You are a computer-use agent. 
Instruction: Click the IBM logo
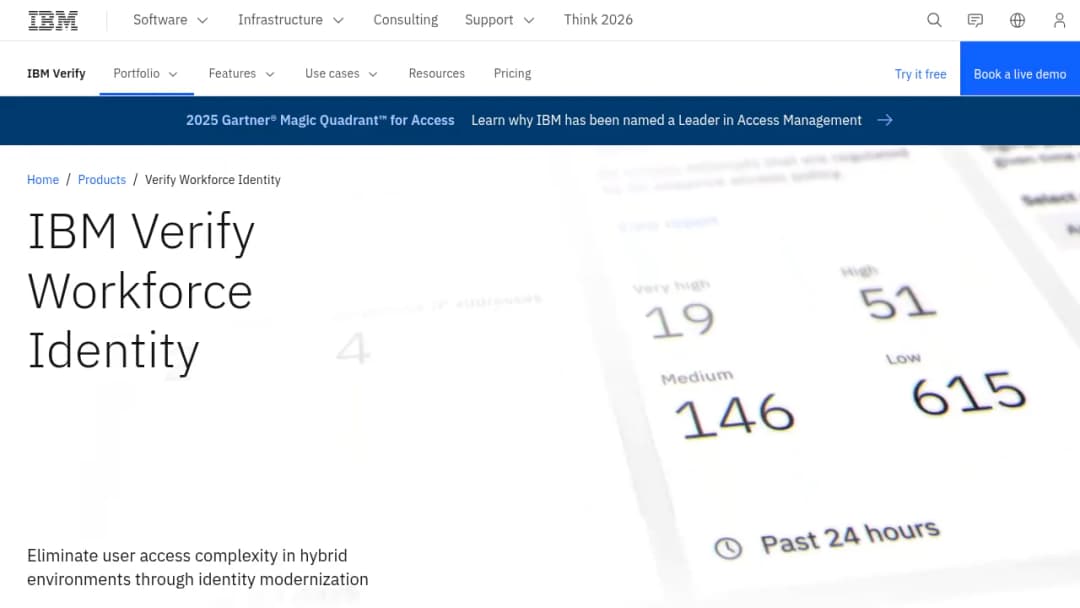(x=53, y=21)
